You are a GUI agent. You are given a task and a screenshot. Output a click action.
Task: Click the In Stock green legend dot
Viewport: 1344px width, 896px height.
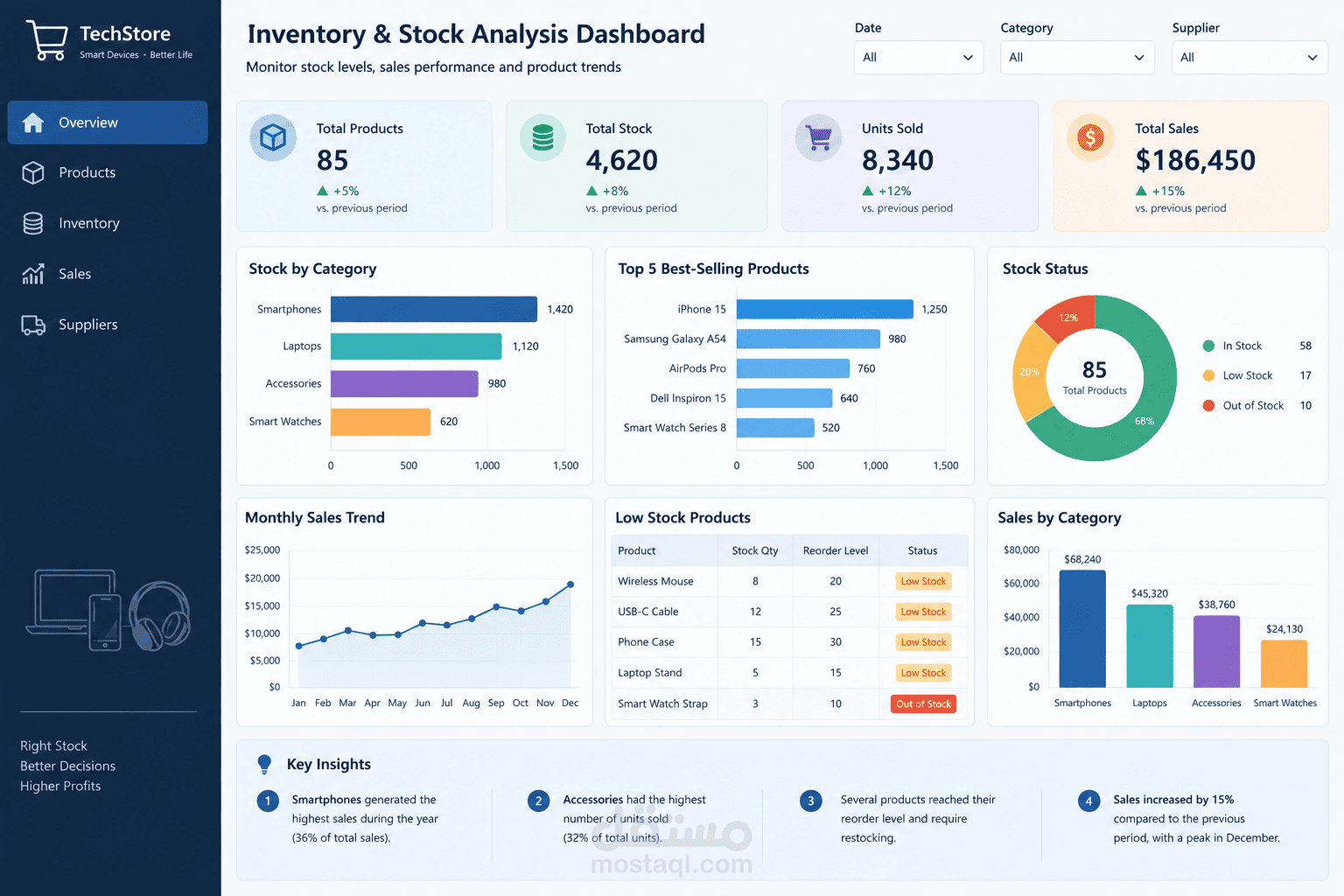tap(1208, 346)
